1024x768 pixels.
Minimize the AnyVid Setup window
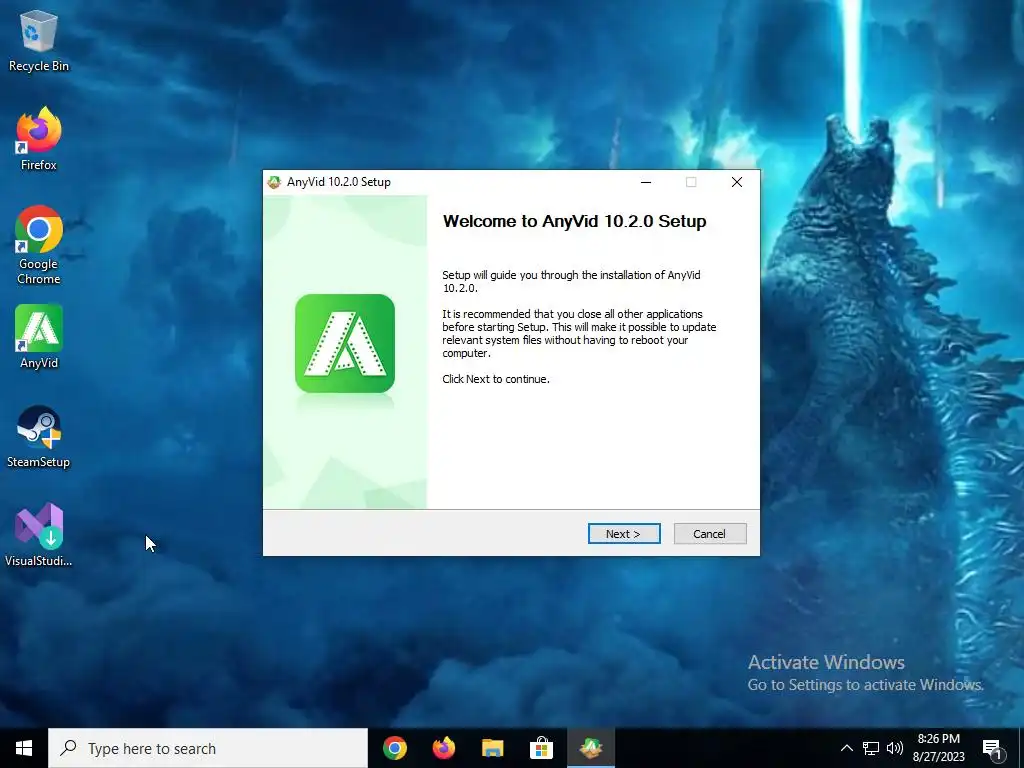[x=646, y=182]
